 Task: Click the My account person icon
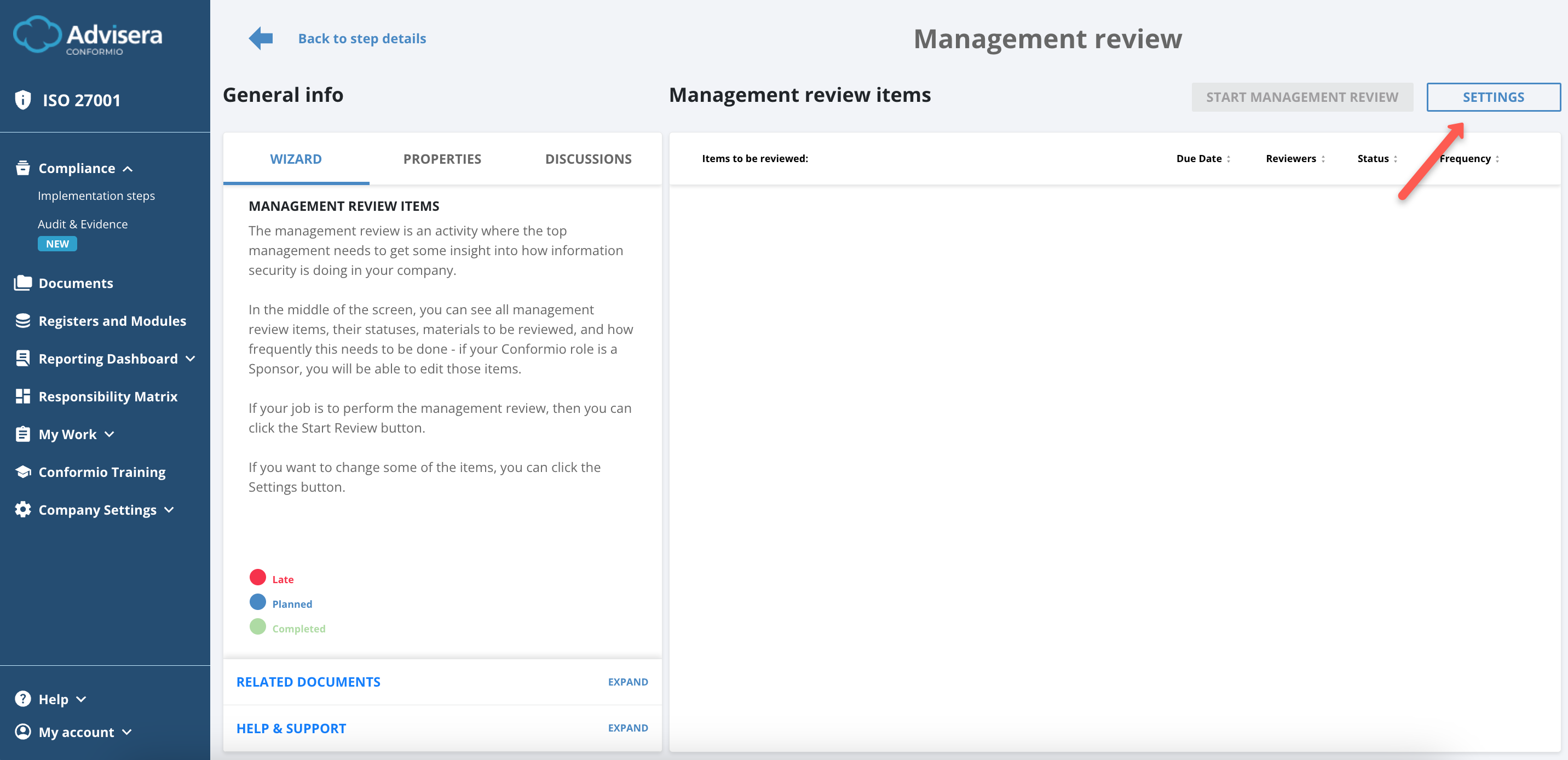coord(22,732)
